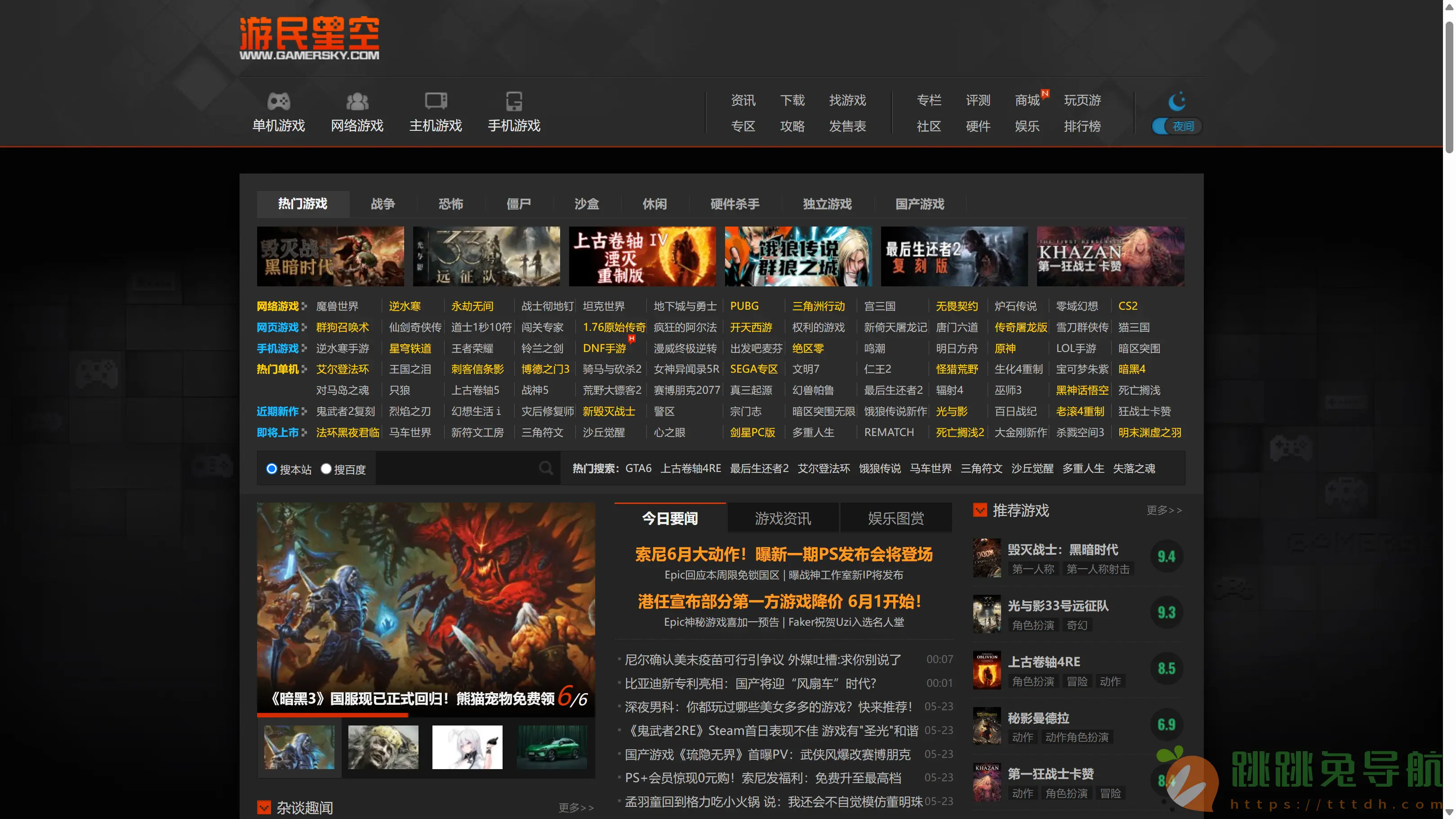Click the red slideshow progress bar
This screenshot has height=819, width=1456.
pyautogui.click(x=332, y=715)
